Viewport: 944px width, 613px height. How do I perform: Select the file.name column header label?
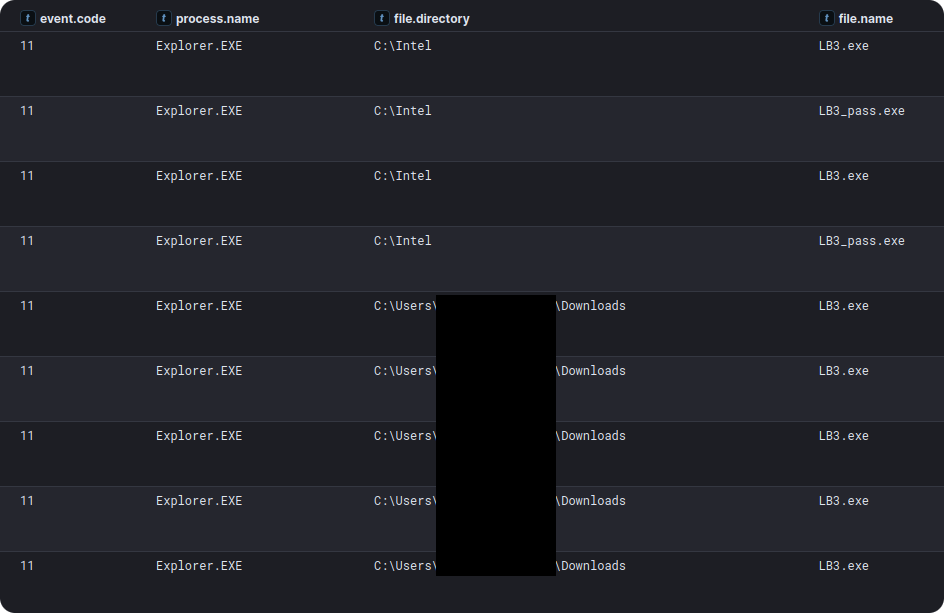coord(865,18)
